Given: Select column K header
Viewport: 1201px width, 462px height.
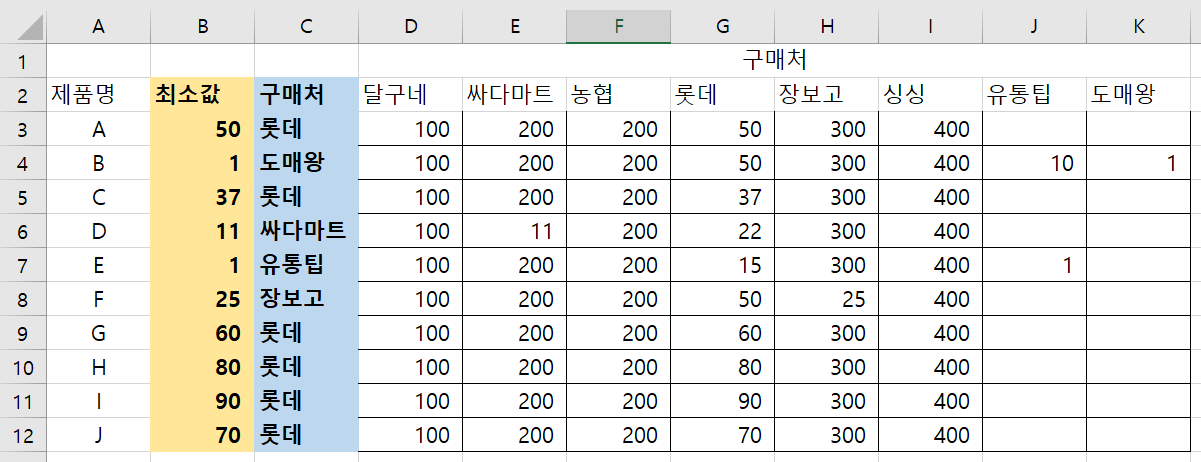Looking at the screenshot, I should click(1138, 27).
